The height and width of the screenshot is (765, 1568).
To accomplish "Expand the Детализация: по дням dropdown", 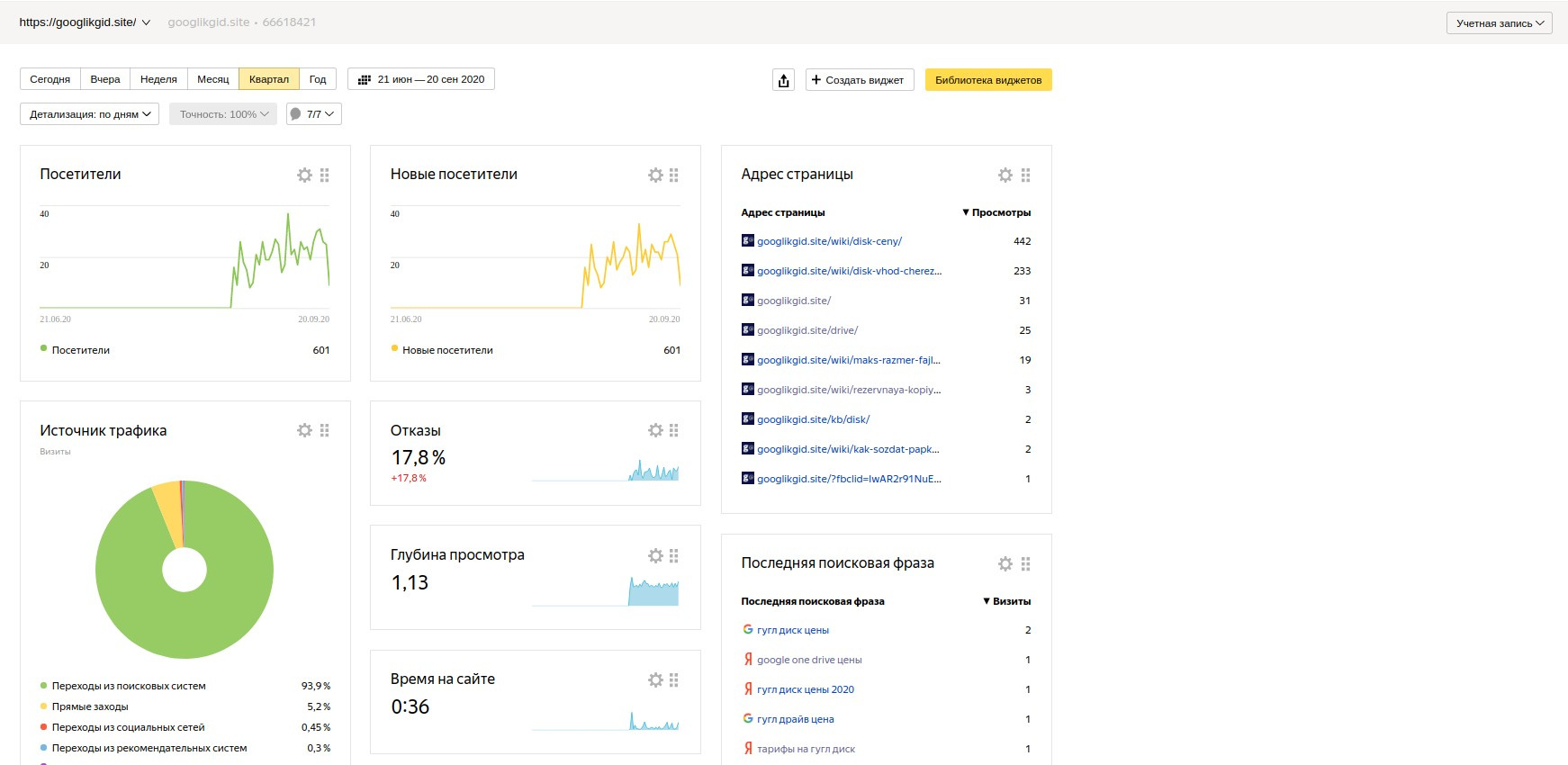I will point(90,114).
